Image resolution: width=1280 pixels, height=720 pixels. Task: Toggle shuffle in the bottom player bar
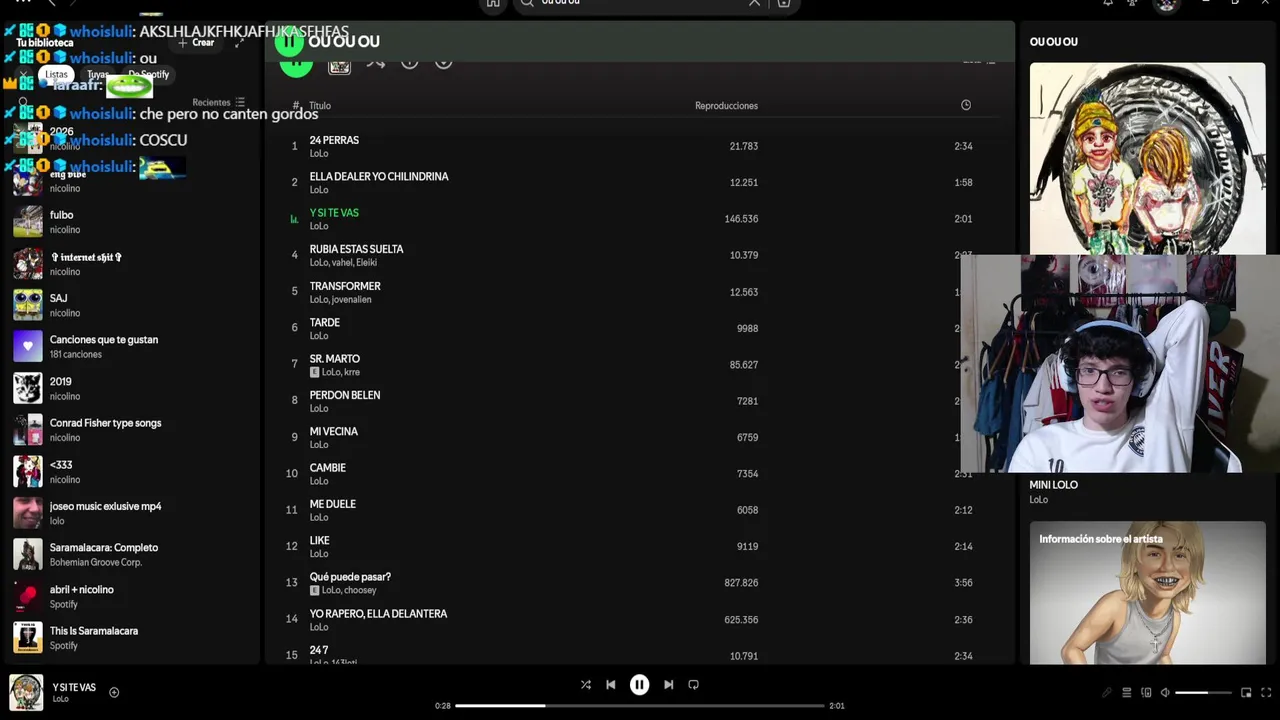(x=586, y=685)
